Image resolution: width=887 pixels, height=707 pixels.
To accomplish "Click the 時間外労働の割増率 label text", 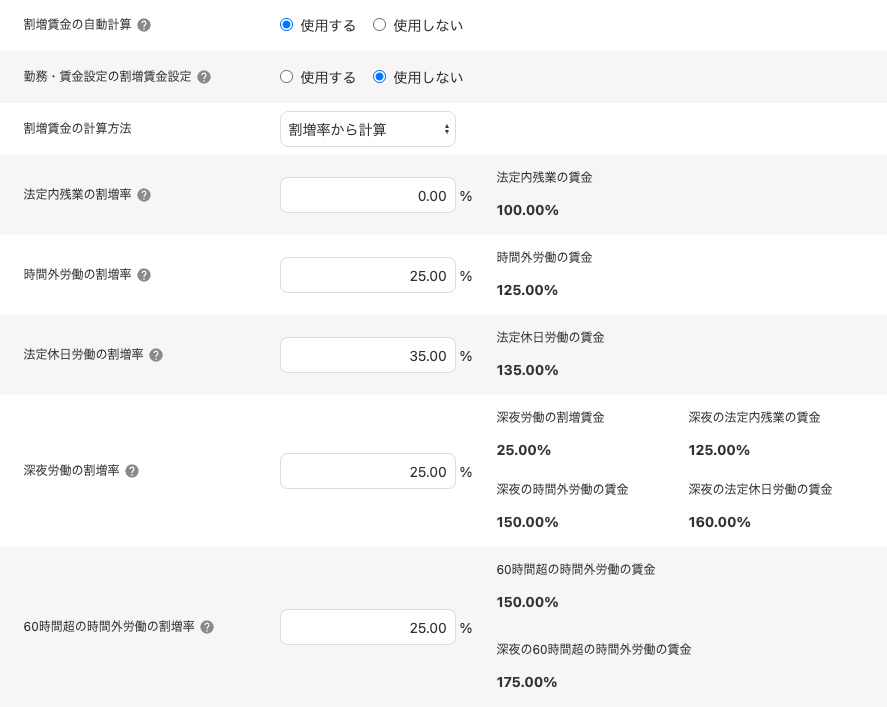I will click(77, 274).
